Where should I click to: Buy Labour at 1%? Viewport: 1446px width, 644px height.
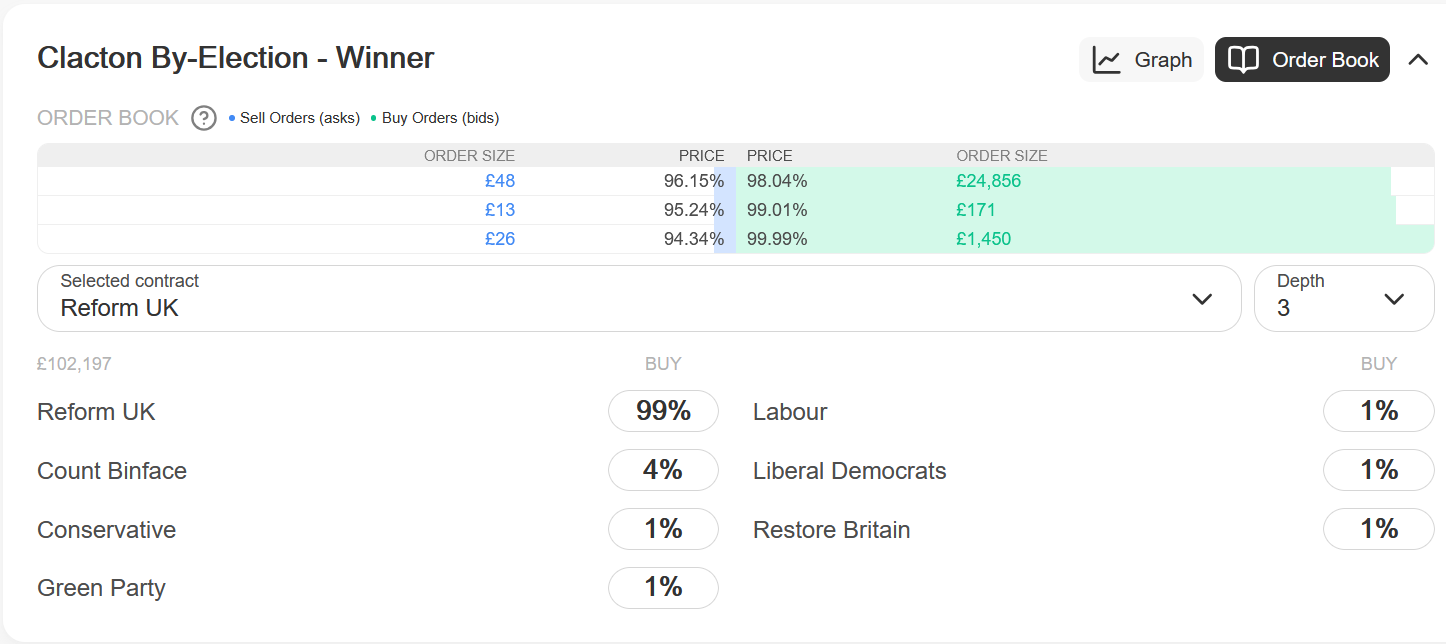click(x=1379, y=411)
